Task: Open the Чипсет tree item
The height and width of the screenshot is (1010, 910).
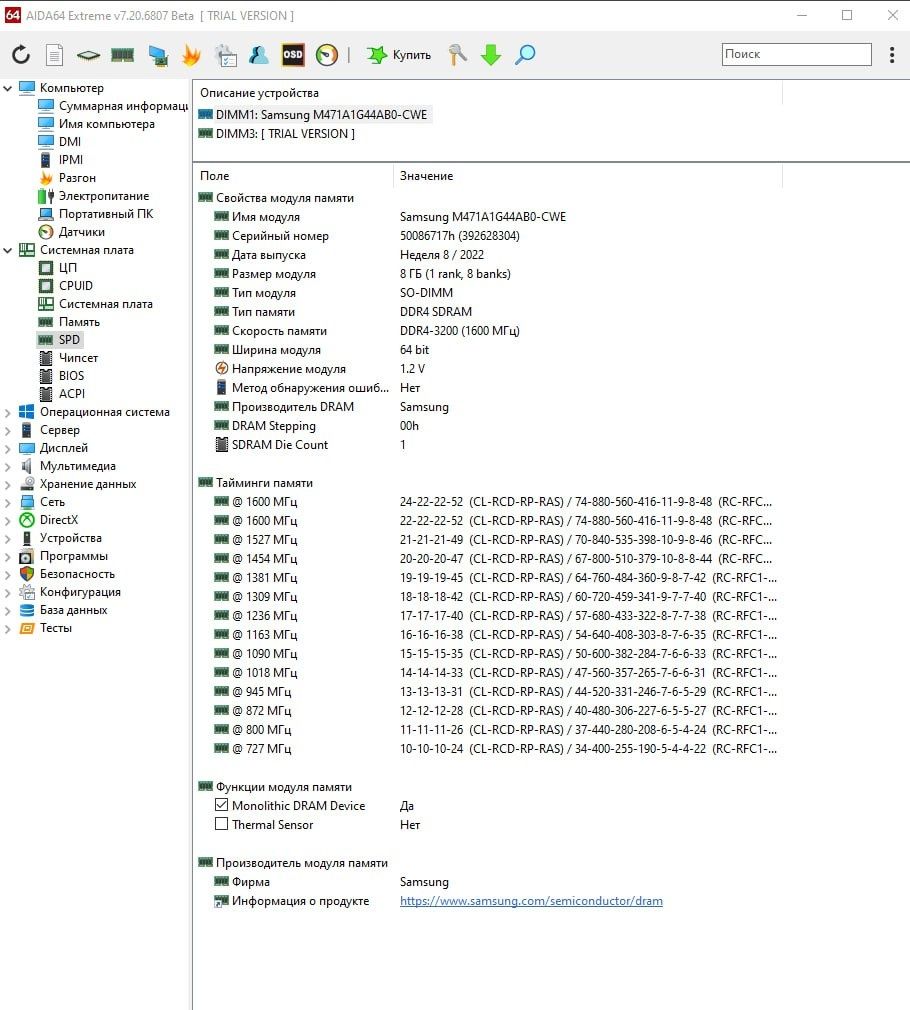Action: [68, 357]
